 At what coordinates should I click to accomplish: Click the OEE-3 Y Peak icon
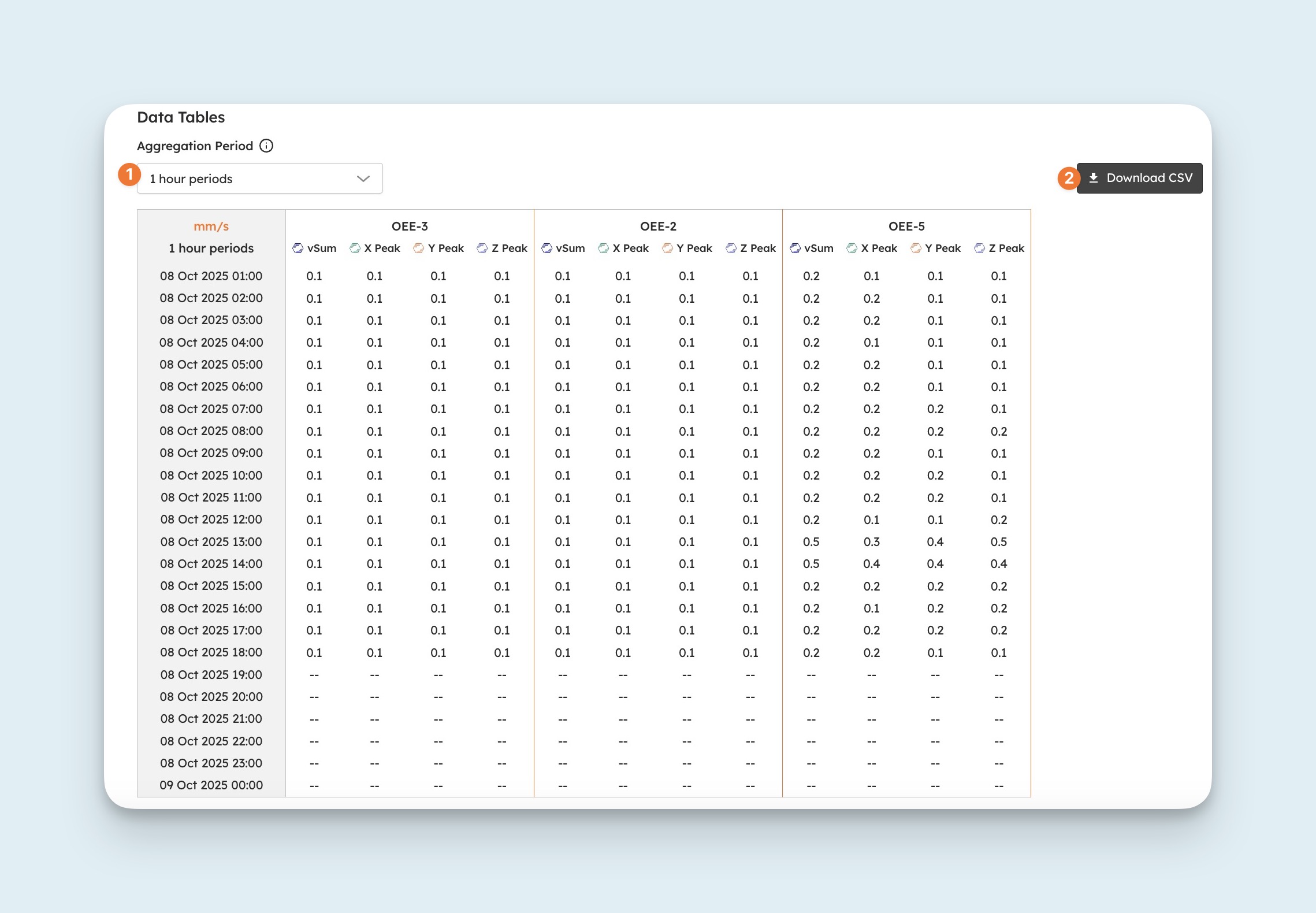[x=419, y=248]
